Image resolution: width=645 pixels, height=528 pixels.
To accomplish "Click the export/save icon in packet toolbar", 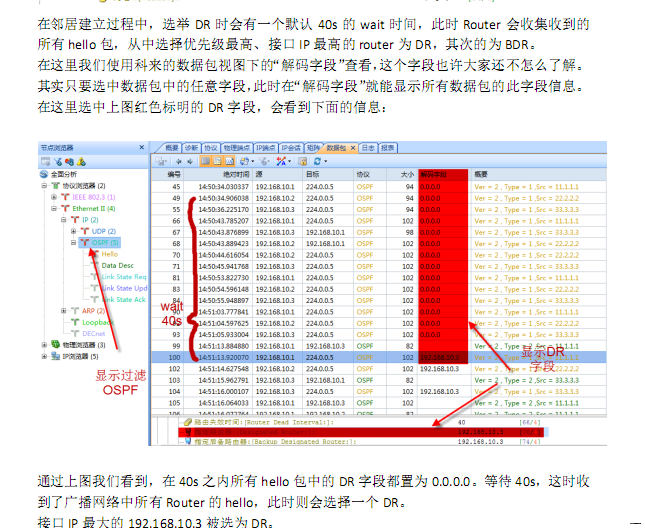I will click(x=161, y=161).
